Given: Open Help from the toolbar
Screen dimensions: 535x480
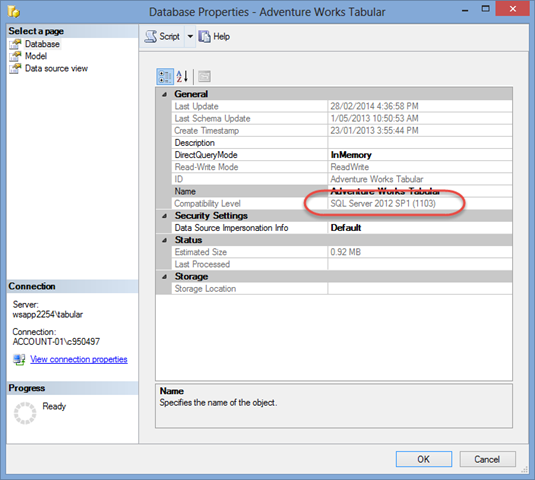Looking at the screenshot, I should (x=214, y=36).
